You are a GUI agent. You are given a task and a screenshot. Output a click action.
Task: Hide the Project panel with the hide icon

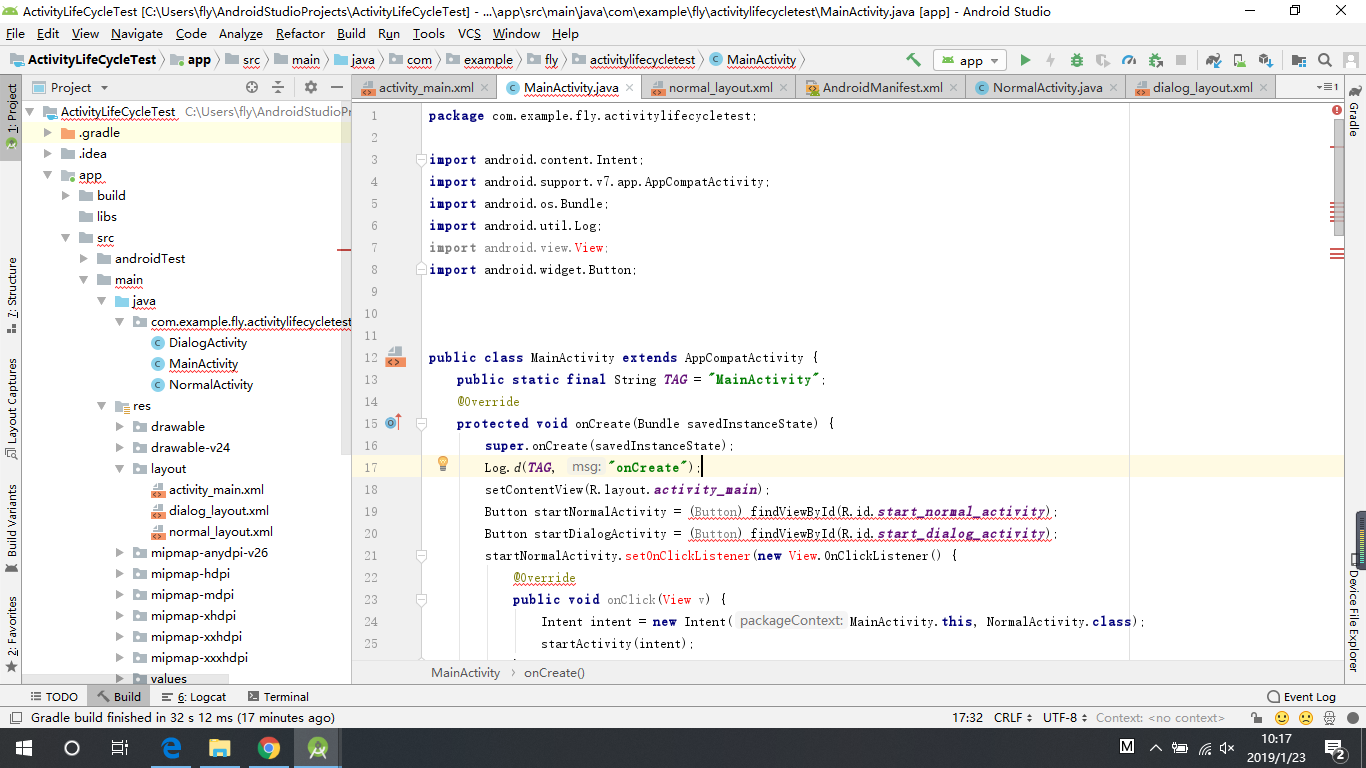[x=337, y=87]
